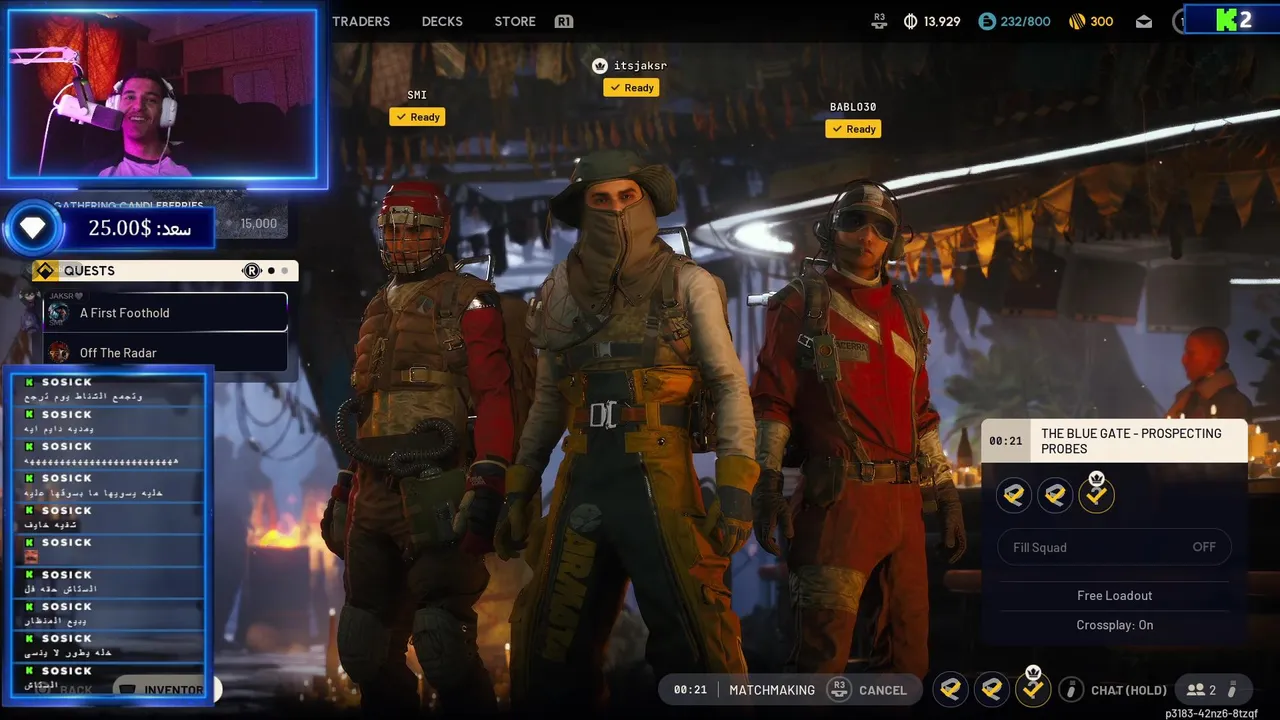Viewport: 1280px width, 720px height.
Task: Click the 00:21 timer in map panel
Action: pos(1005,441)
